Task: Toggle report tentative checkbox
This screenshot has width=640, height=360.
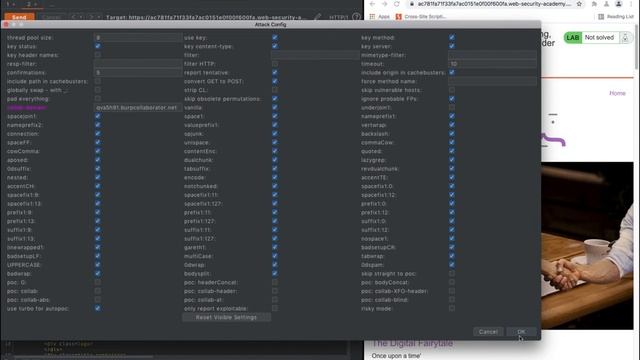Action: [275, 72]
